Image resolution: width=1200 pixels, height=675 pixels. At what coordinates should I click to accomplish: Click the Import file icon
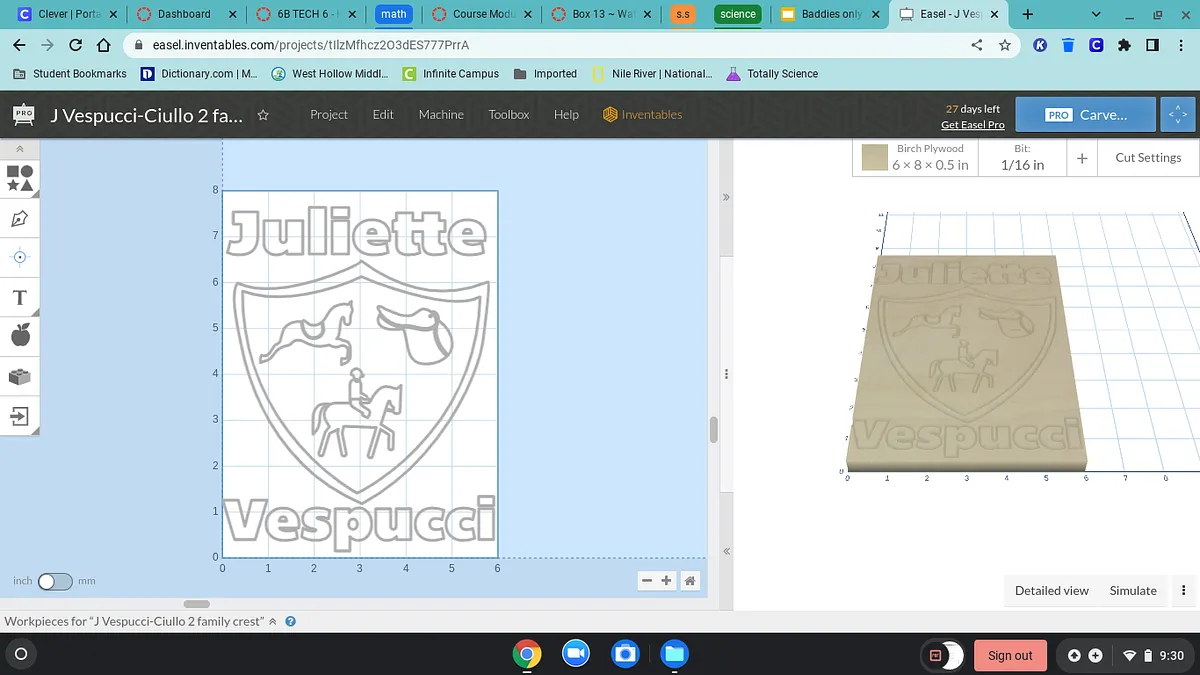20,415
